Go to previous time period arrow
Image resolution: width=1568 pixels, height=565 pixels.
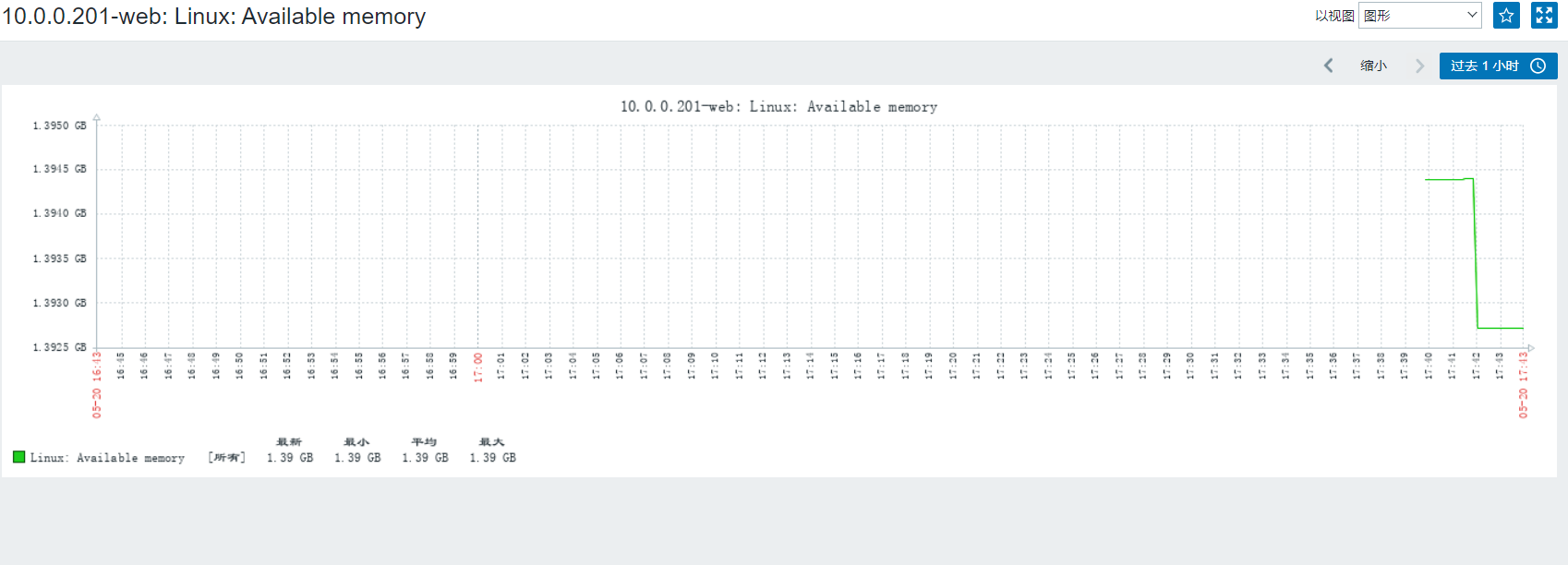[1329, 66]
